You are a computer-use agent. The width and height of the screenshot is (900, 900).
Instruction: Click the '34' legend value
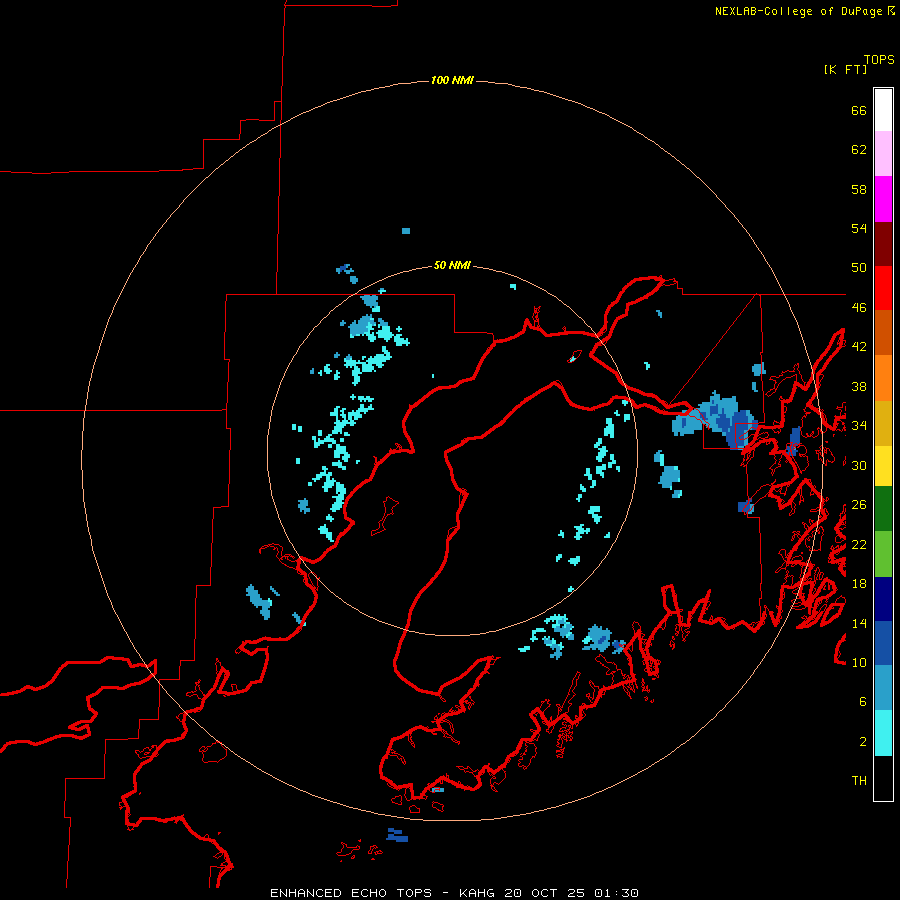pyautogui.click(x=859, y=426)
